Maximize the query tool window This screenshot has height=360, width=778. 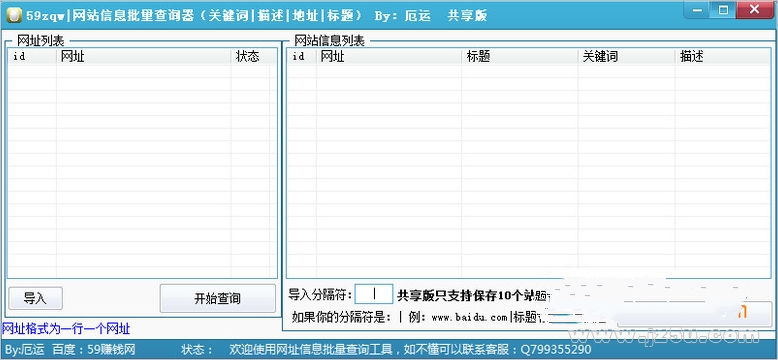723,9
